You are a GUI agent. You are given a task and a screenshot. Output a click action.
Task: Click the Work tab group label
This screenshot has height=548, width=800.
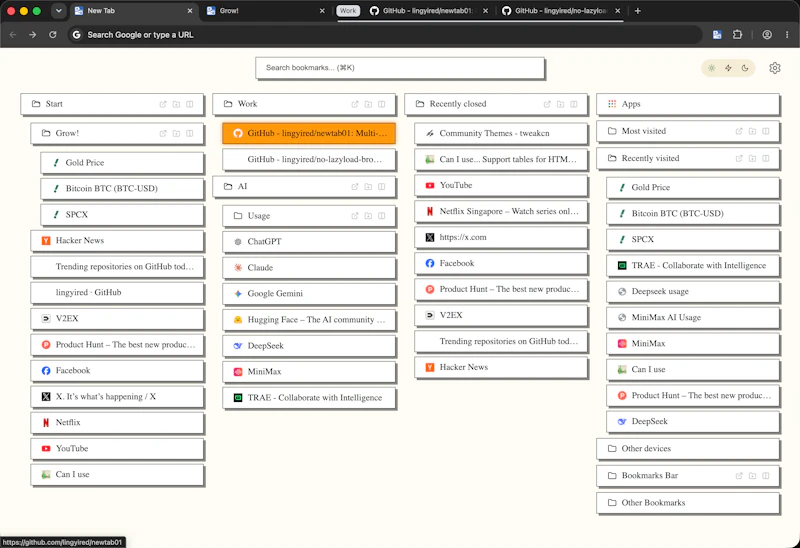click(x=348, y=11)
